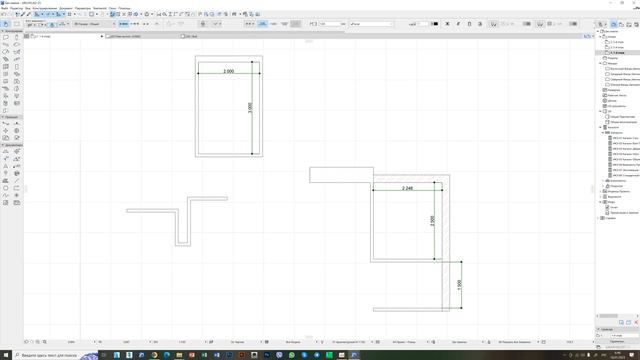
Task: Select the Text tool marked with A
Action: click(x=6, y=166)
